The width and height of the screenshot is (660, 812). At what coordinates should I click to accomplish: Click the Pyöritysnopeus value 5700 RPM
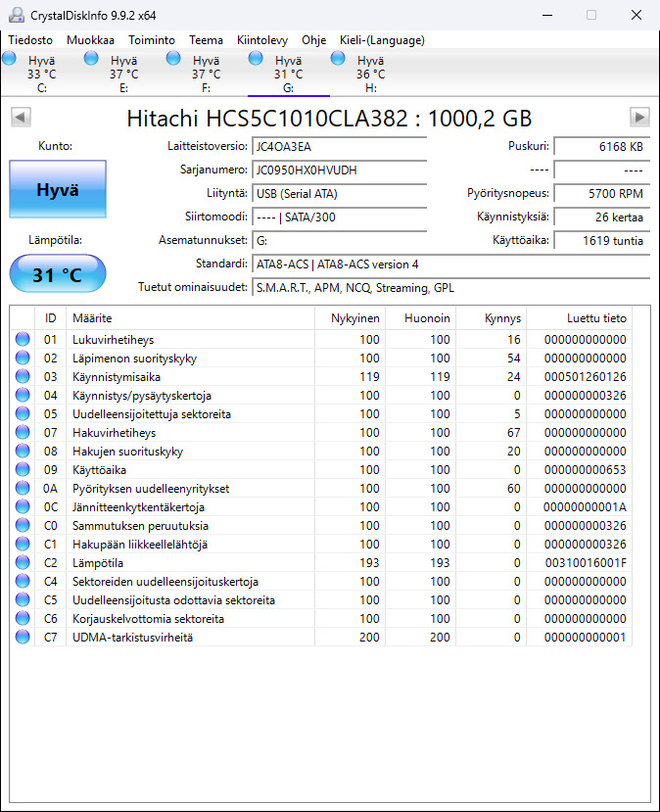(601, 194)
